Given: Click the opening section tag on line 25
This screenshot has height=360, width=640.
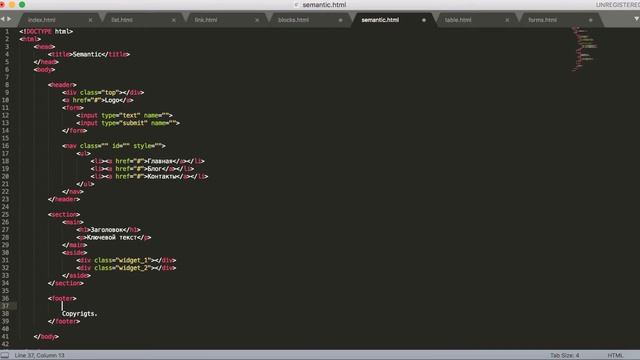Looking at the screenshot, I should click(x=64, y=215).
